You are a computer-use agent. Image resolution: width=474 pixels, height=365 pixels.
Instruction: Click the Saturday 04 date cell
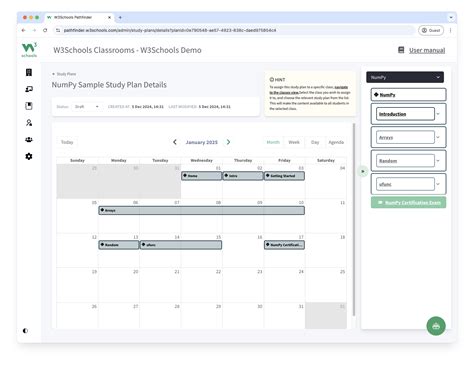tap(326, 181)
